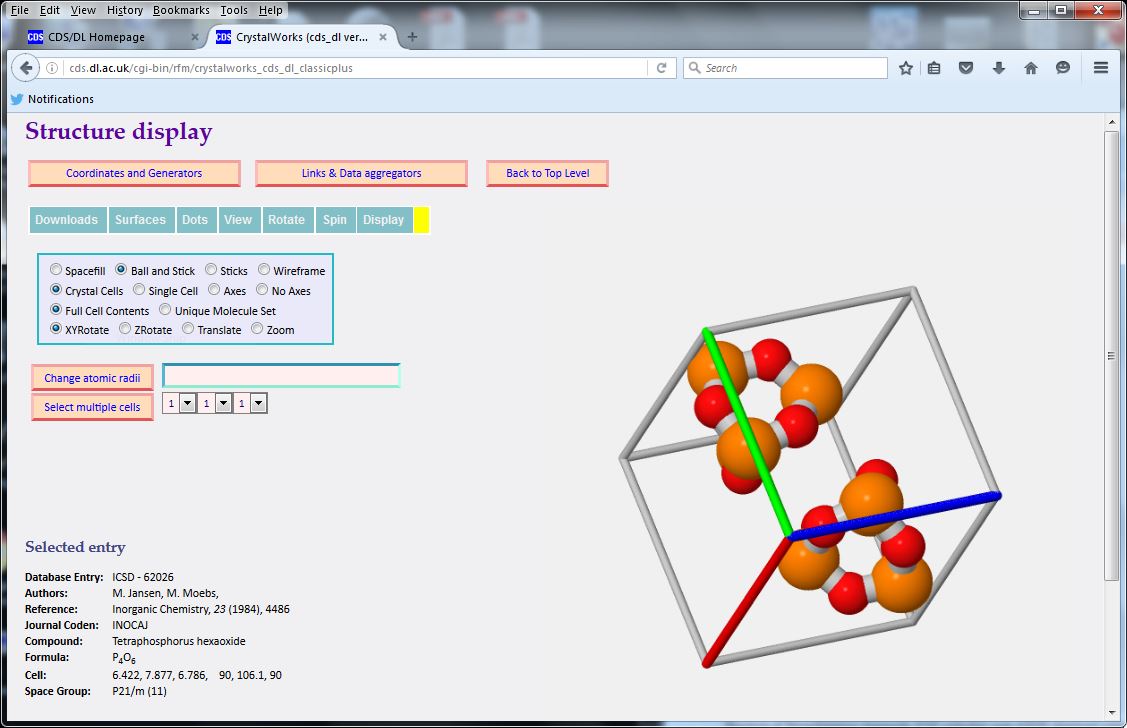This screenshot has width=1127, height=728.
Task: Enable Translate mouse mode
Action: point(188,328)
